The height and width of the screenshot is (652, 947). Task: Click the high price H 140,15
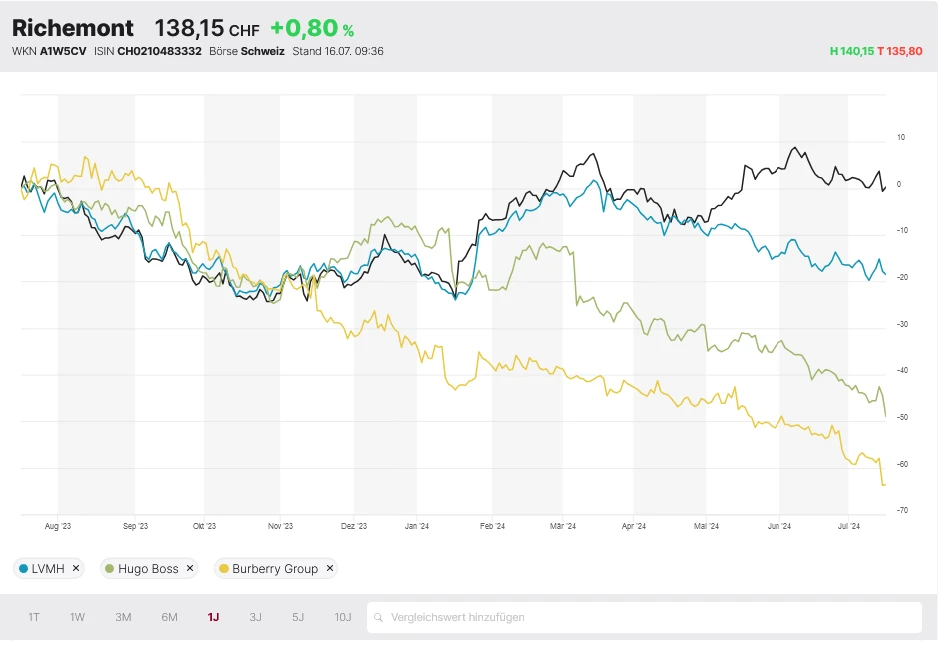click(x=852, y=51)
